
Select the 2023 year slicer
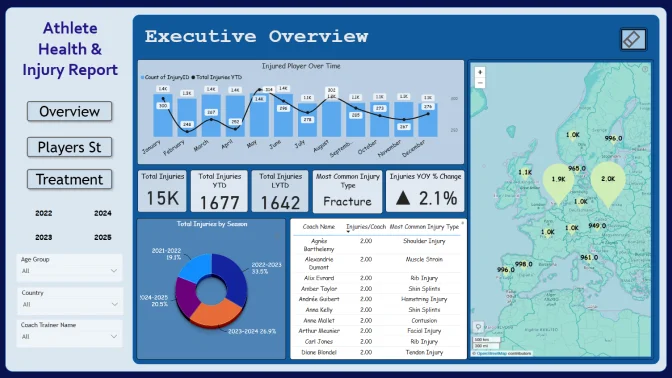[44, 237]
